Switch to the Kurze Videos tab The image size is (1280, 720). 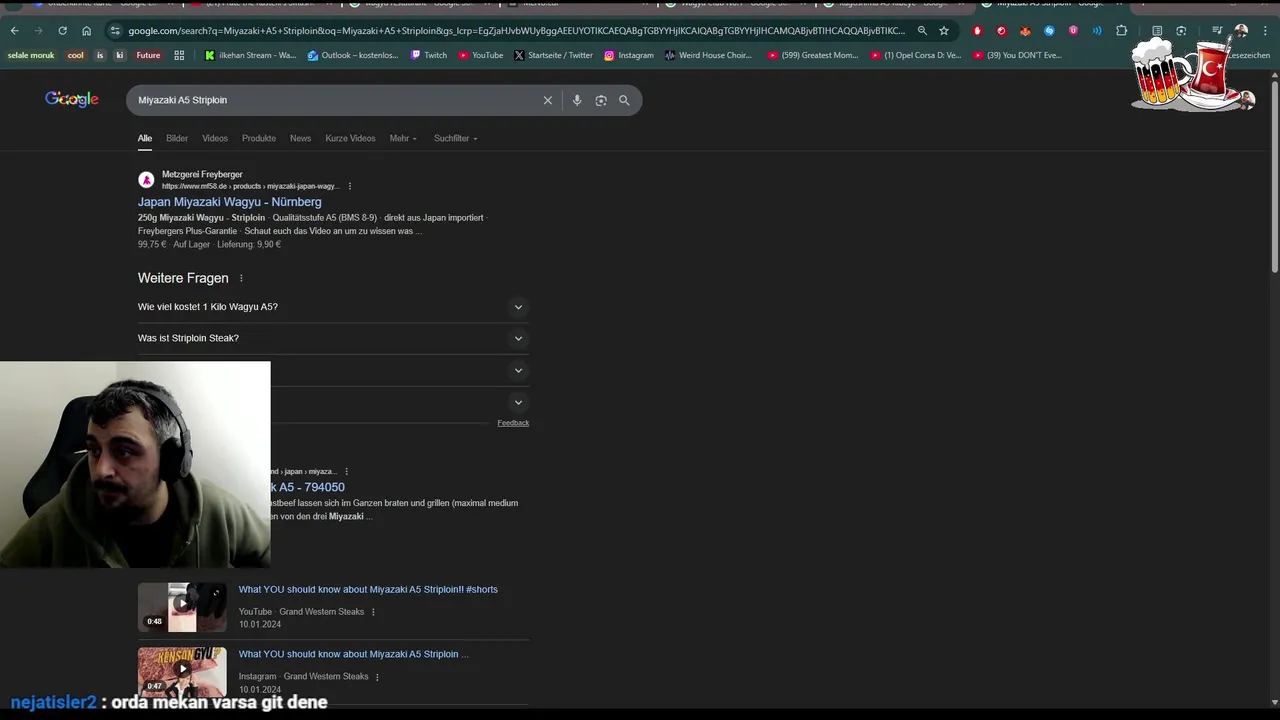tap(350, 138)
